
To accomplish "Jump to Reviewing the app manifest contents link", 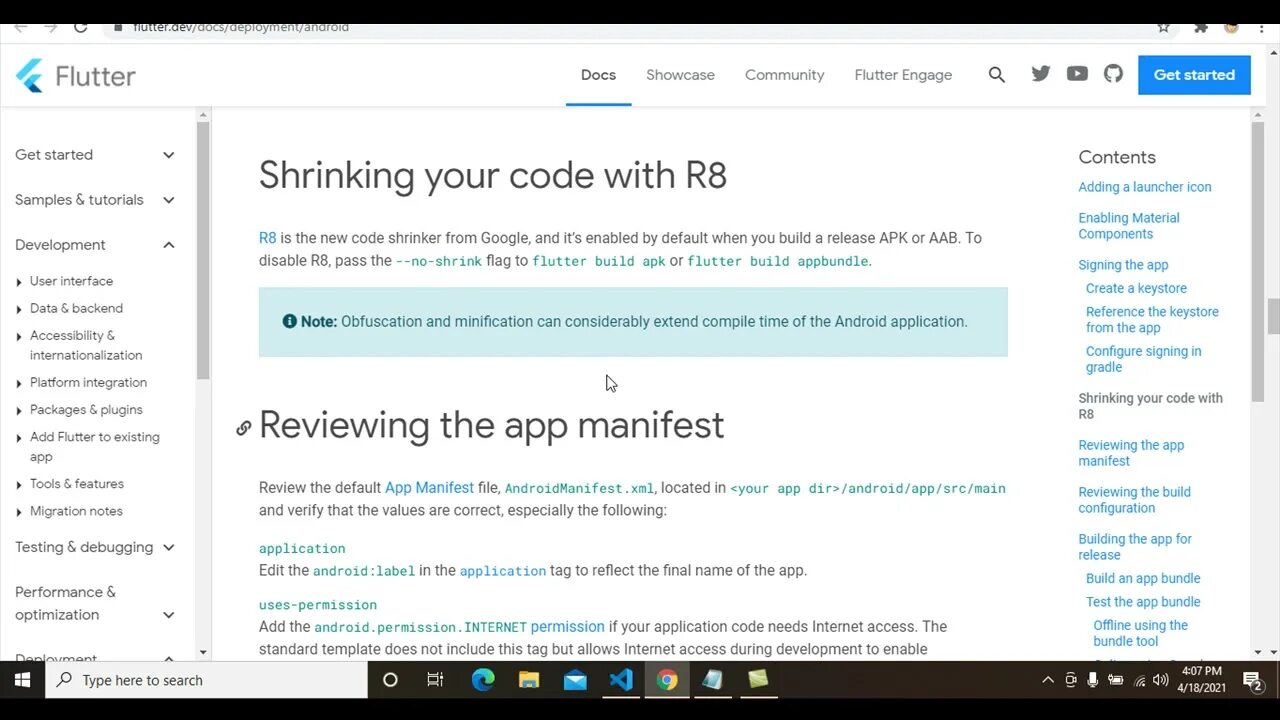I will click(x=1131, y=453).
